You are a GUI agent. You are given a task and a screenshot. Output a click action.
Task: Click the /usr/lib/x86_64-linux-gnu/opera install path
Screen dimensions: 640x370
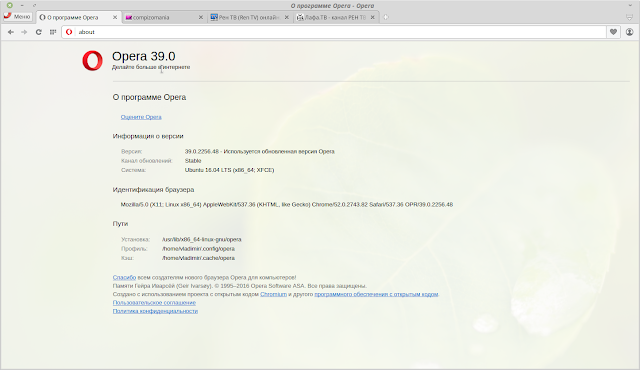tap(202, 239)
